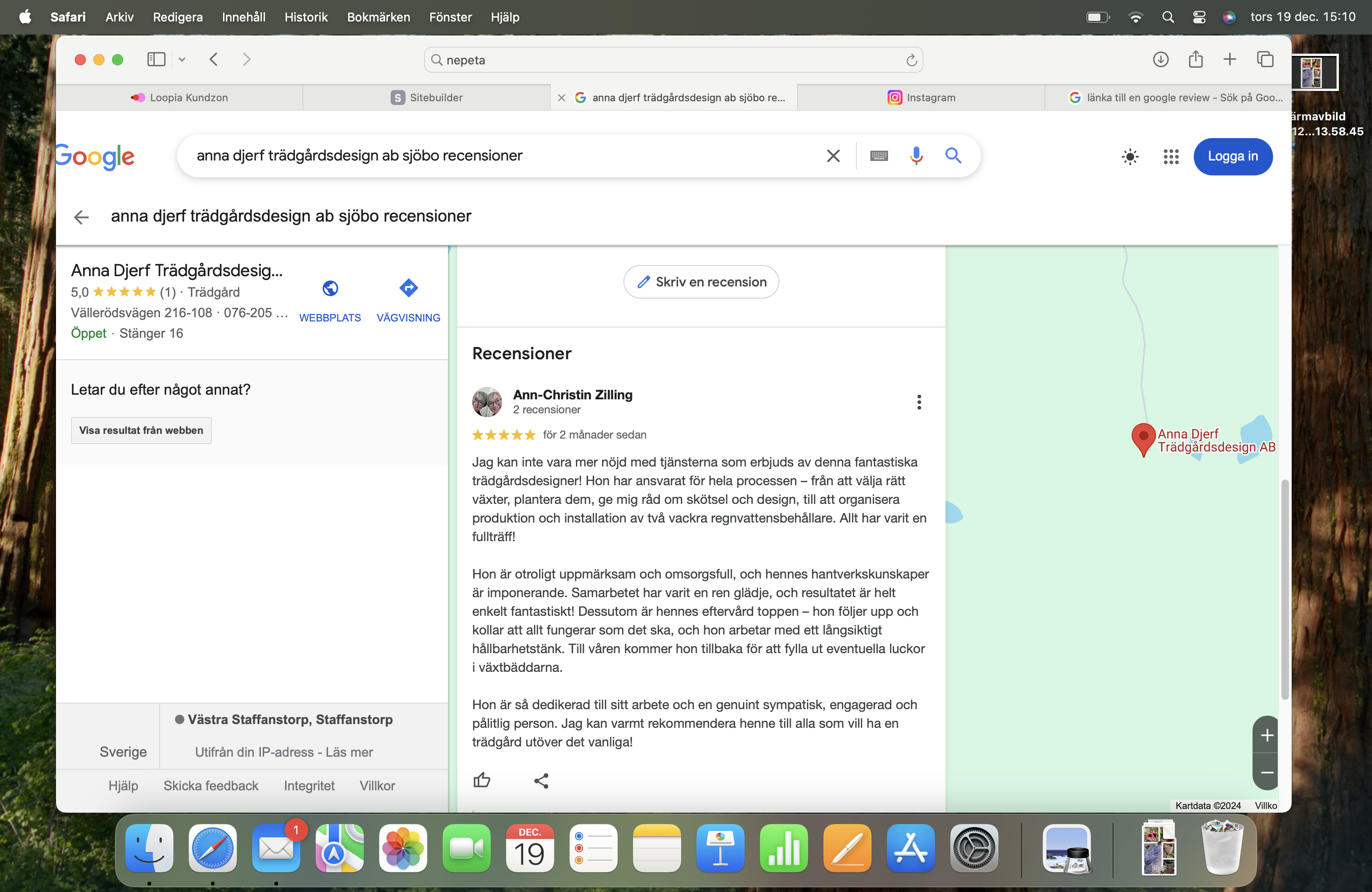This screenshot has width=1372, height=892.
Task: Open Photos from the Dock
Action: coord(403,848)
